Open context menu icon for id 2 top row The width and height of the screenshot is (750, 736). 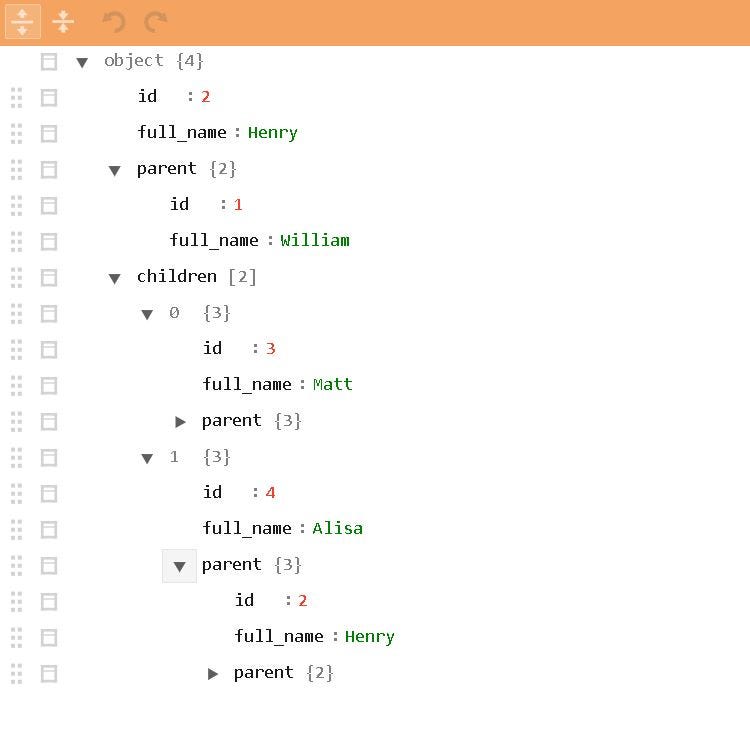click(49, 98)
